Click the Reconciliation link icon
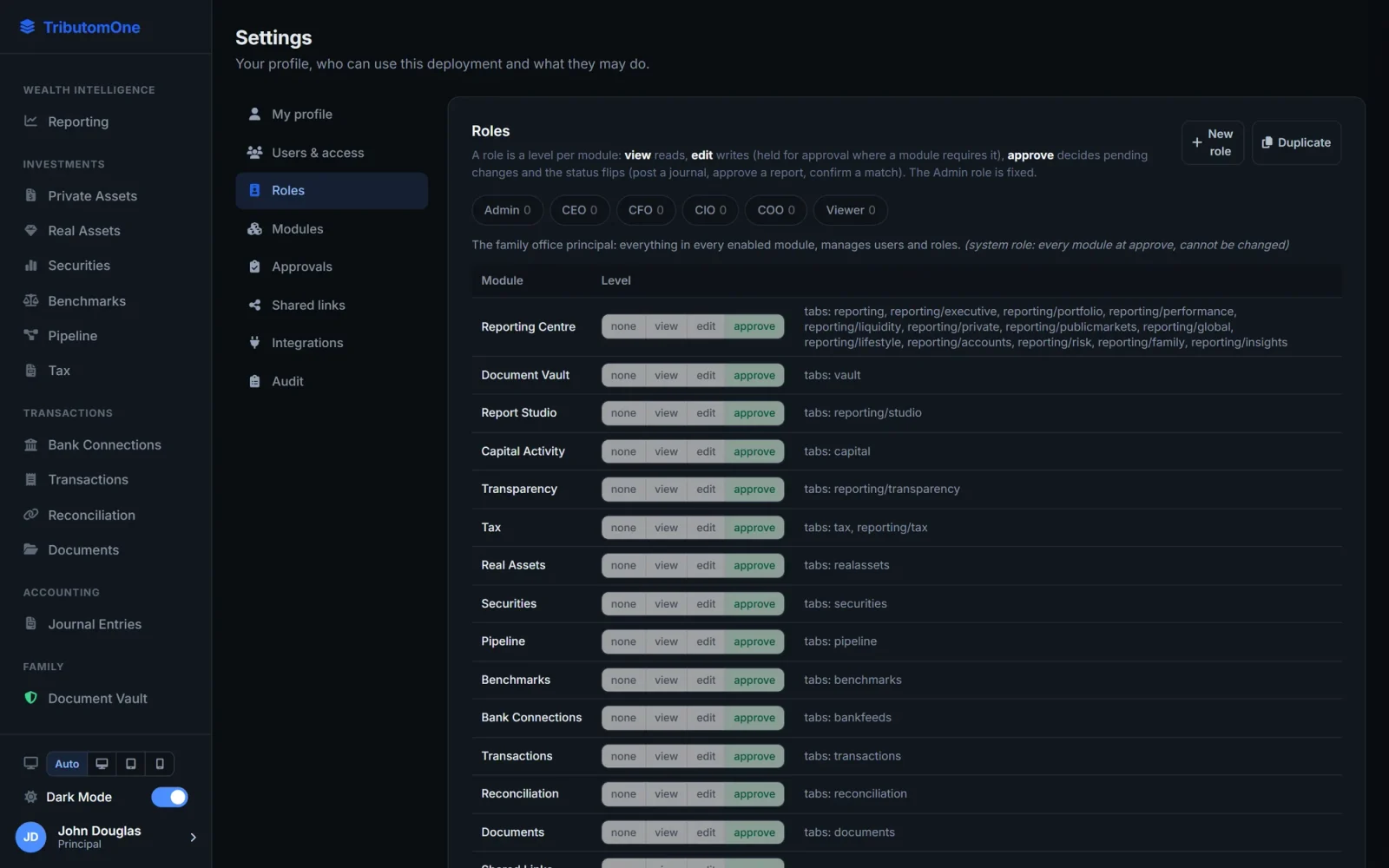This screenshot has height=868, width=1389. pyautogui.click(x=30, y=515)
